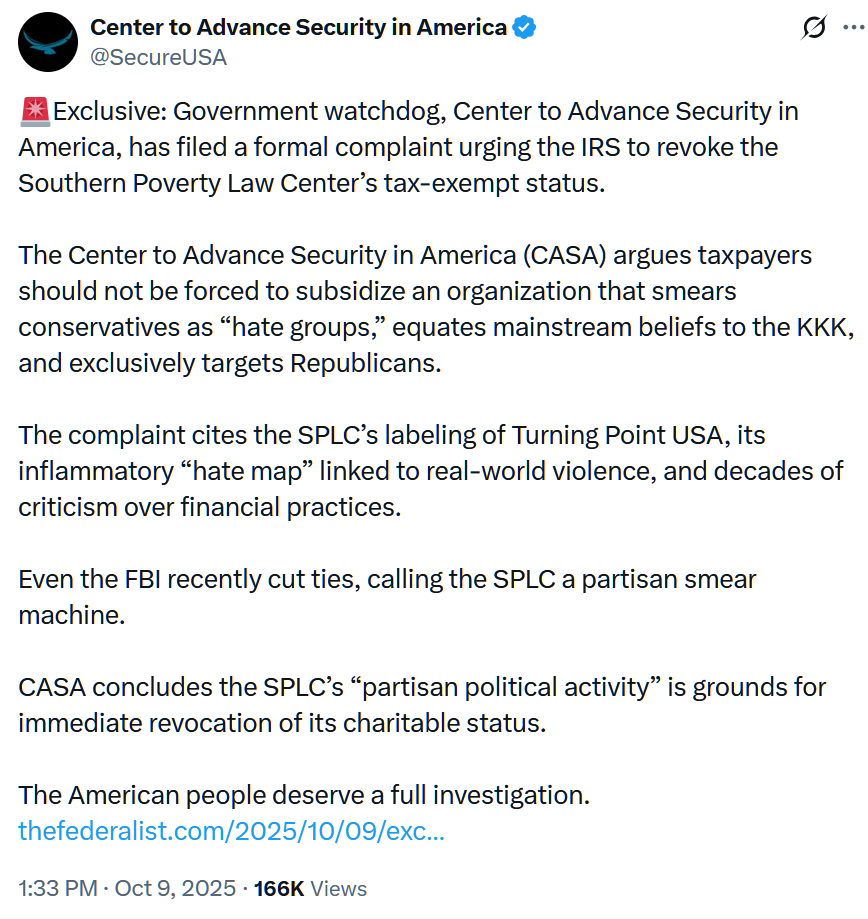
Task: Visit the @SecureUSA handle
Action: click(159, 58)
